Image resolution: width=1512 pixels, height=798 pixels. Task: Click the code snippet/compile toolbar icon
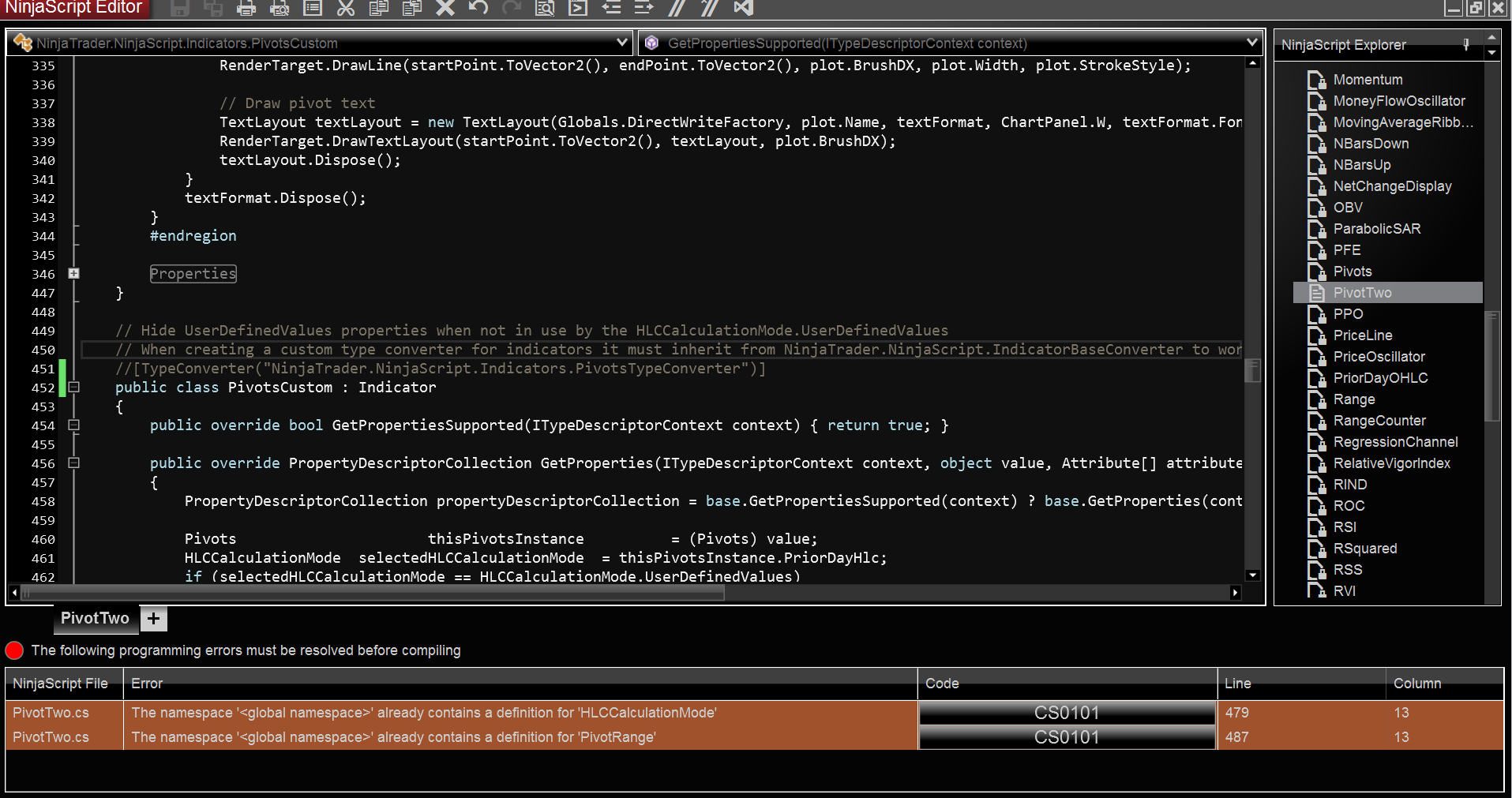(578, 9)
